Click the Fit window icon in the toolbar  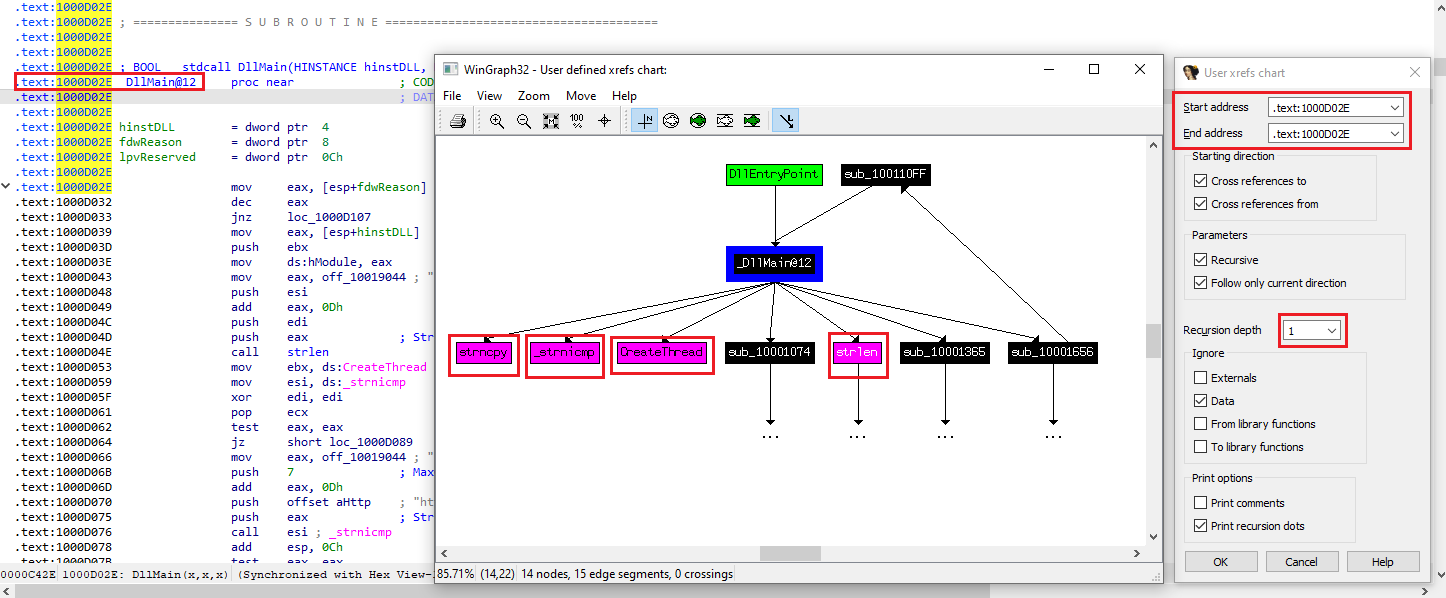pyautogui.click(x=550, y=121)
